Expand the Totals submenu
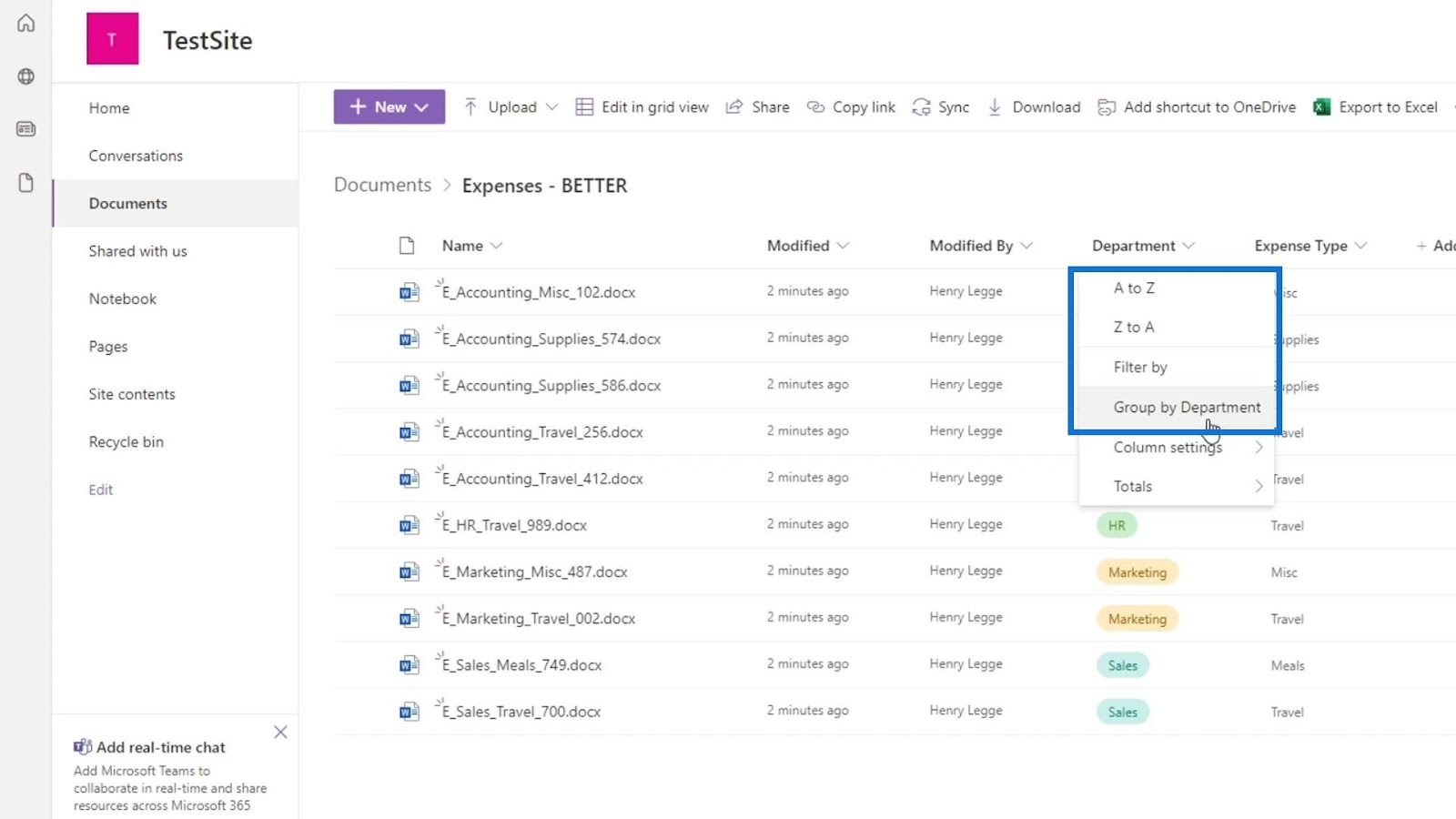The width and height of the screenshot is (1456, 819). 1177,486
